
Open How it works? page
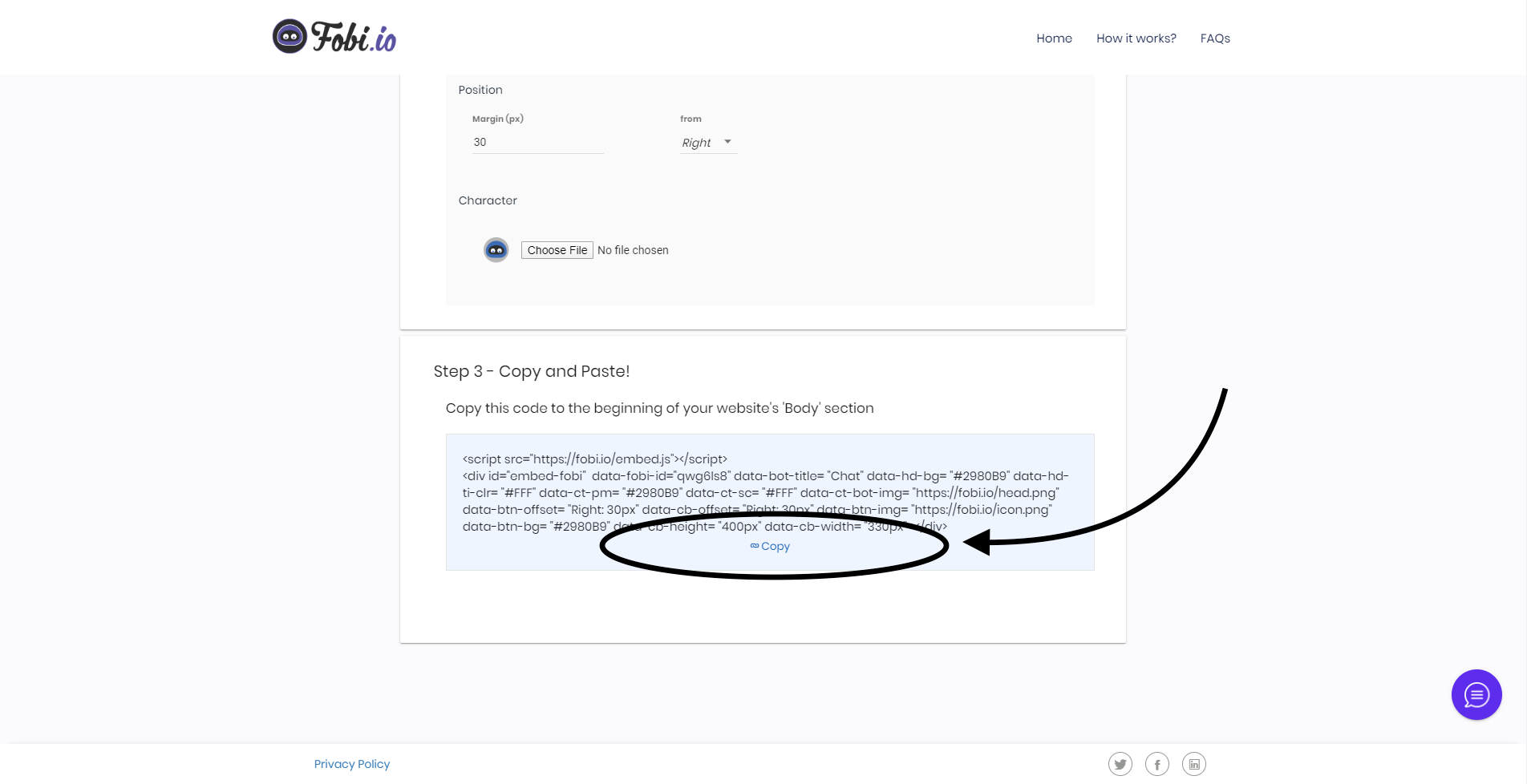click(x=1136, y=38)
